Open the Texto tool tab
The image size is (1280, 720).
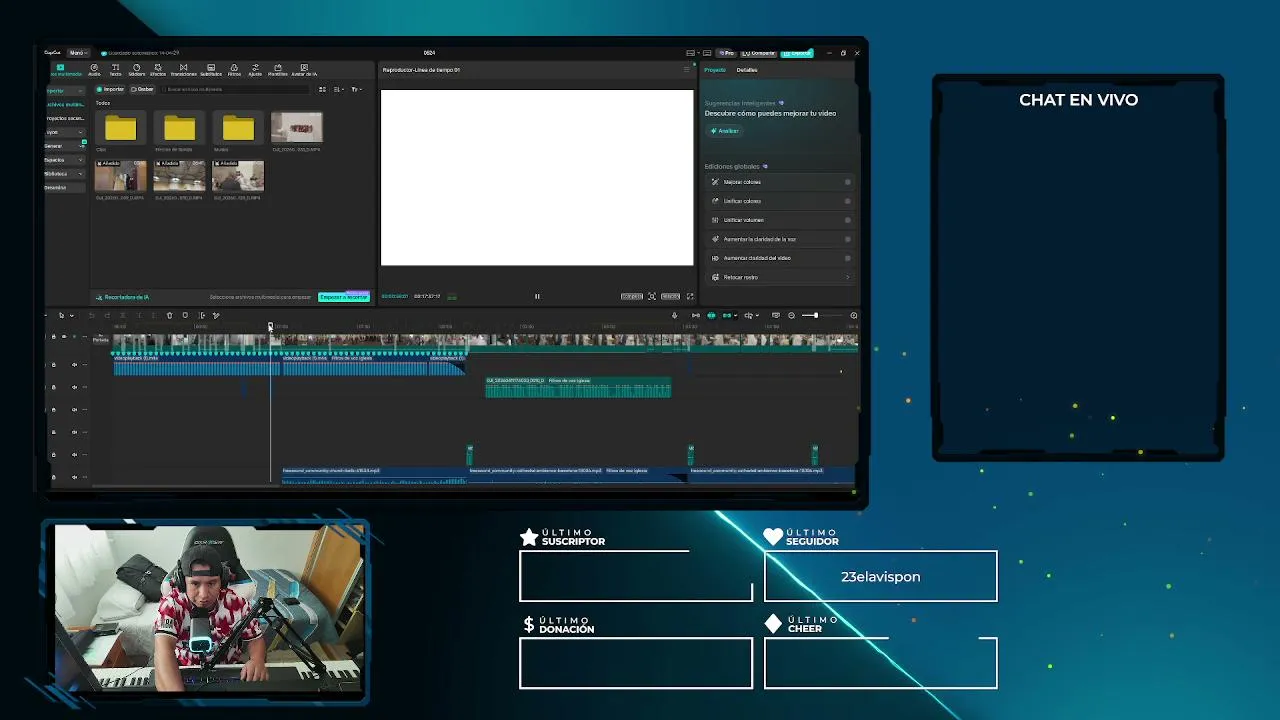tap(115, 70)
